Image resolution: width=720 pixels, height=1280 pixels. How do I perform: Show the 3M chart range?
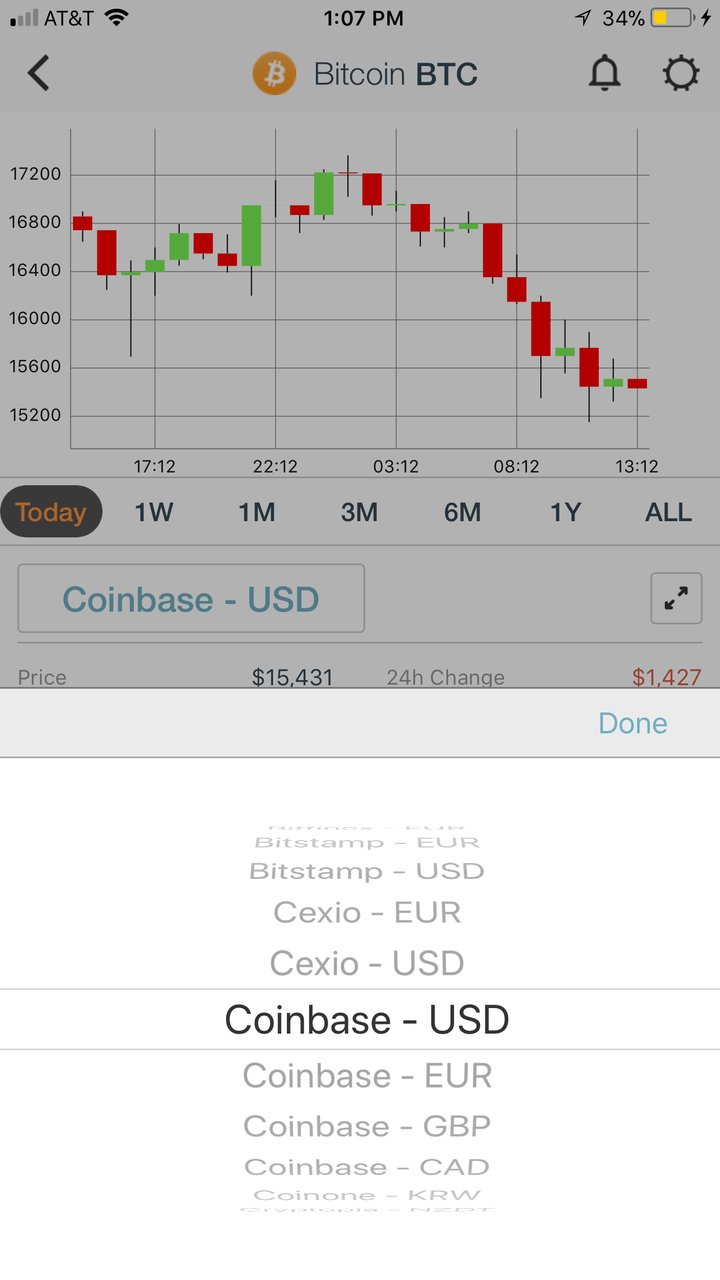359,512
